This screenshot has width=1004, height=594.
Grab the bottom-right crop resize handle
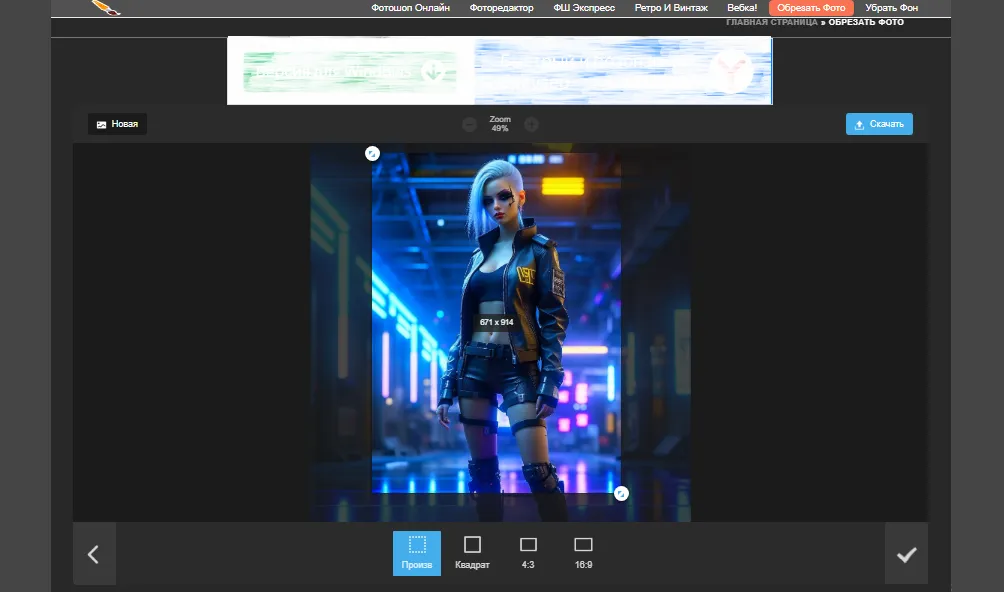click(621, 493)
